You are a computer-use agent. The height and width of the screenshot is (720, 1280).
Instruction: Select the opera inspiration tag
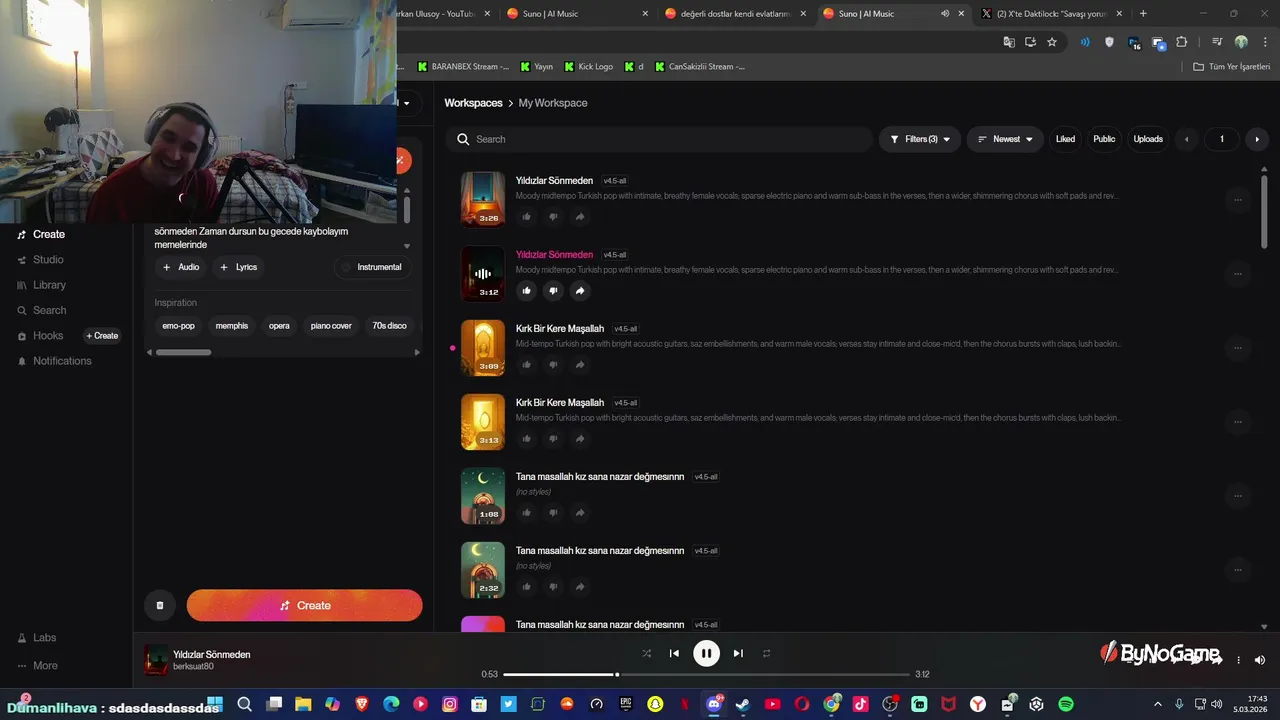coord(279,326)
